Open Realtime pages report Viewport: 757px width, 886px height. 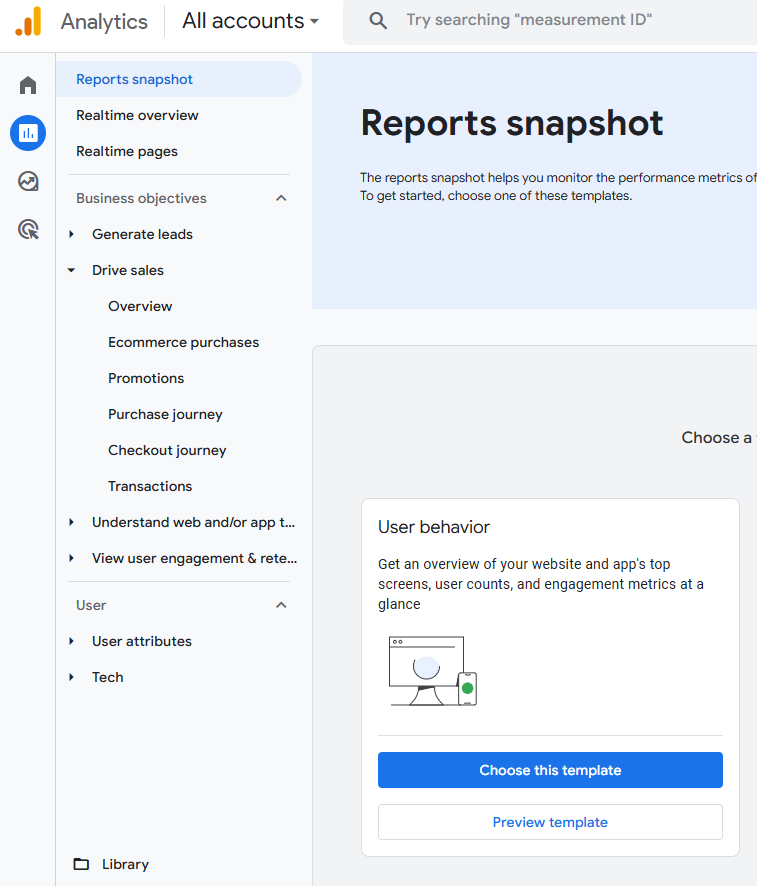pos(127,151)
